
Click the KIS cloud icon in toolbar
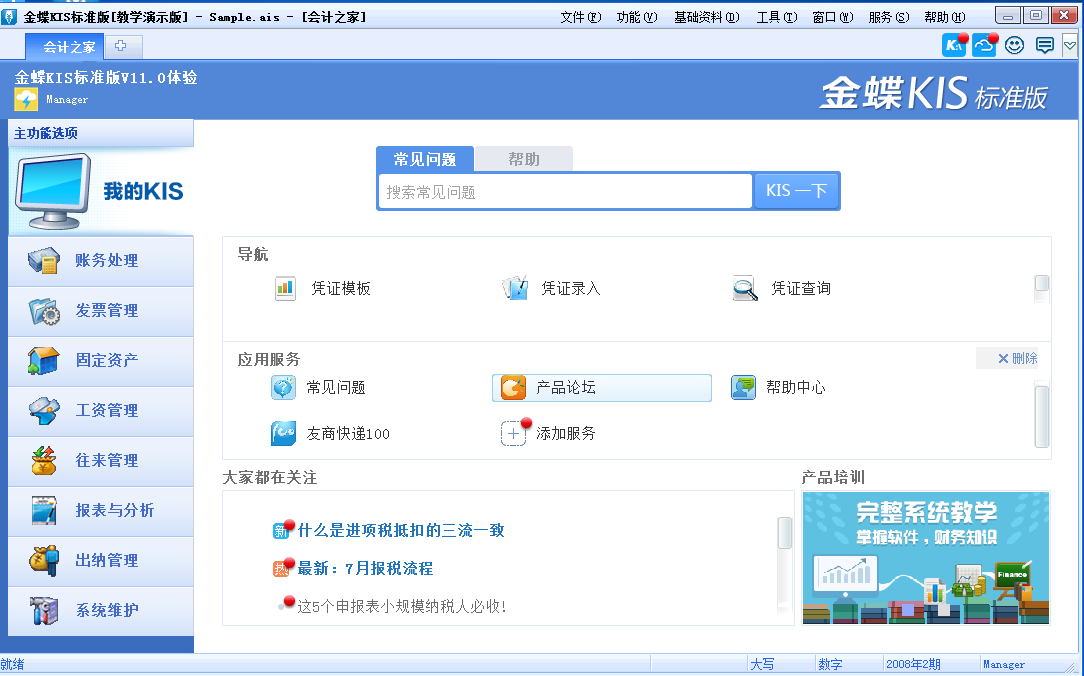tap(984, 46)
